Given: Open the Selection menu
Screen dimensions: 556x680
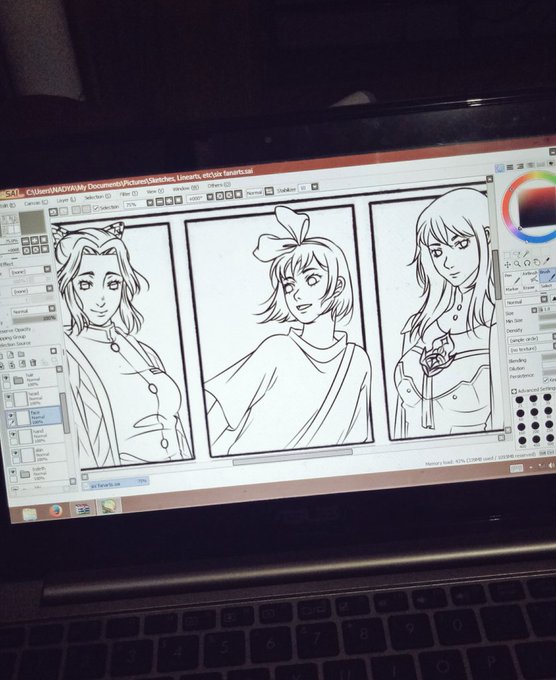Looking at the screenshot, I should [x=97, y=197].
